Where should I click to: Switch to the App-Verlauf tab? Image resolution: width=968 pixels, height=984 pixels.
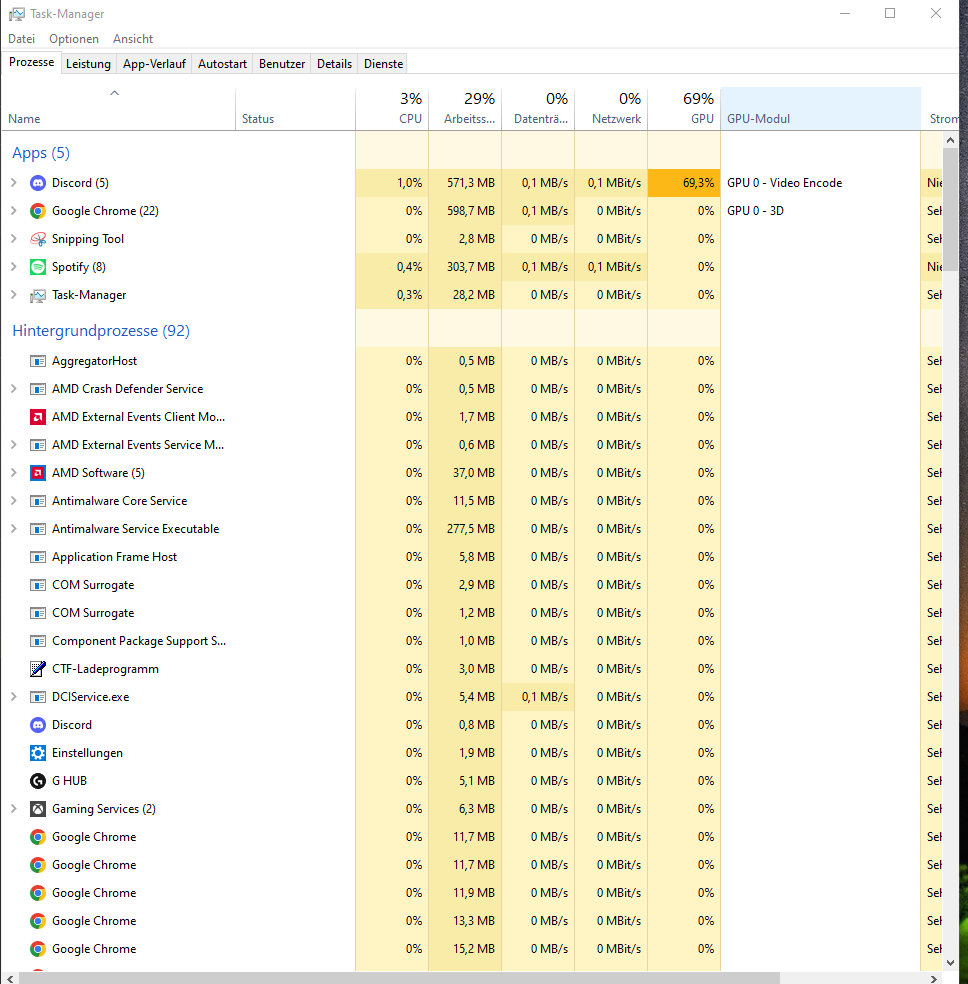[x=154, y=64]
